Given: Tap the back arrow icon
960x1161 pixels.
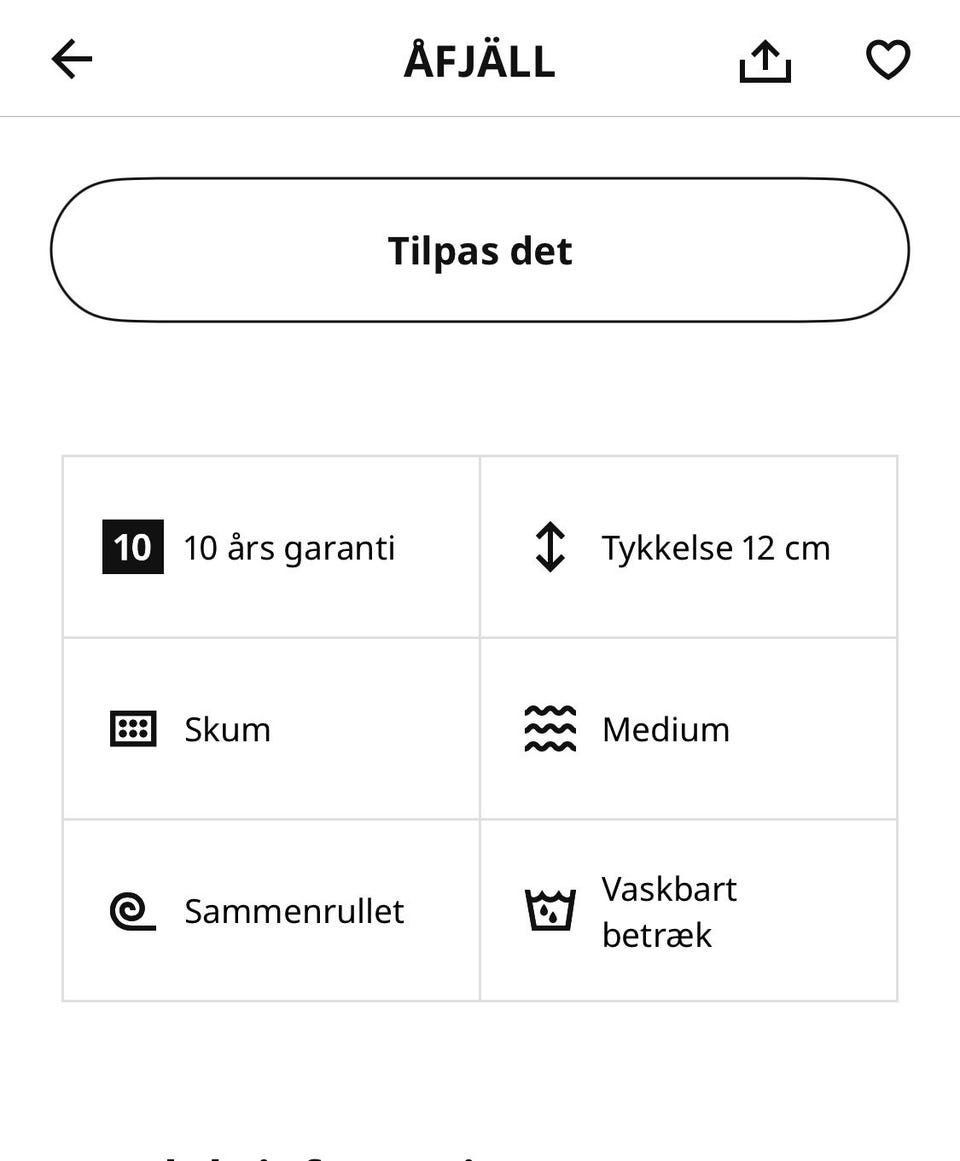Looking at the screenshot, I should pyautogui.click(x=72, y=60).
